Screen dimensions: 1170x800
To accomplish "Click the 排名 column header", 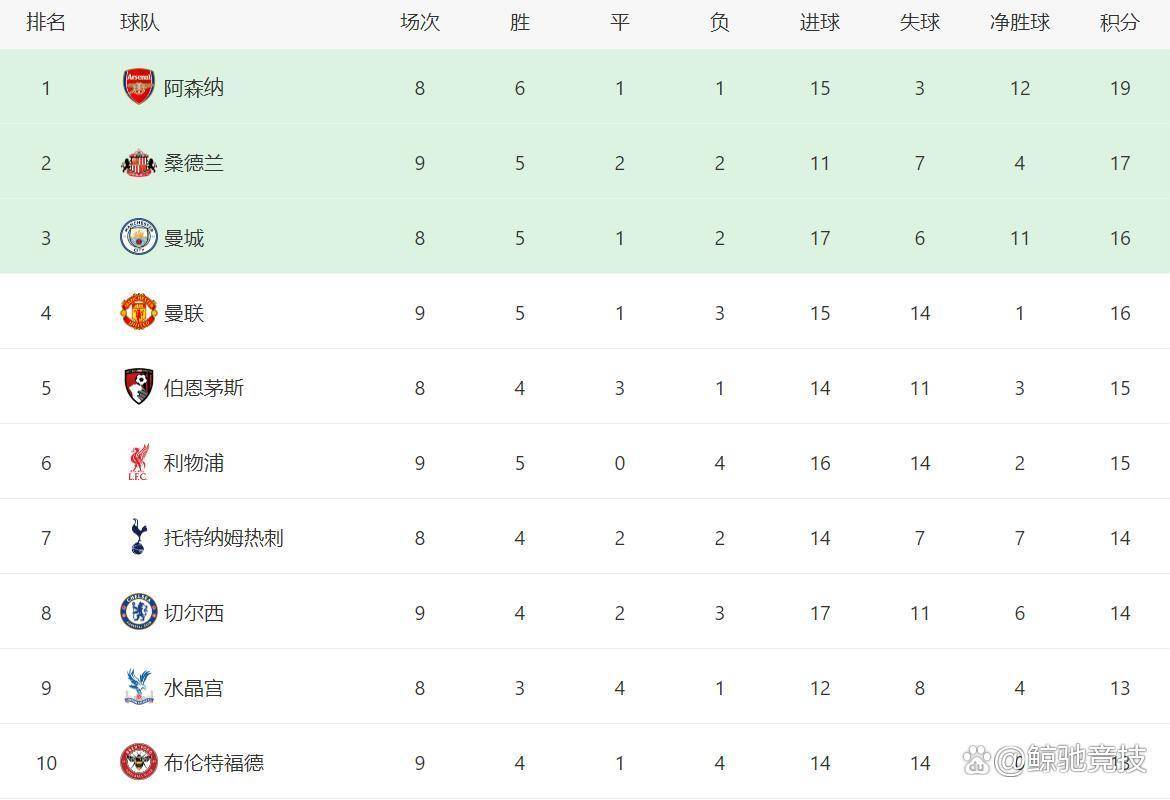I will coord(46,22).
